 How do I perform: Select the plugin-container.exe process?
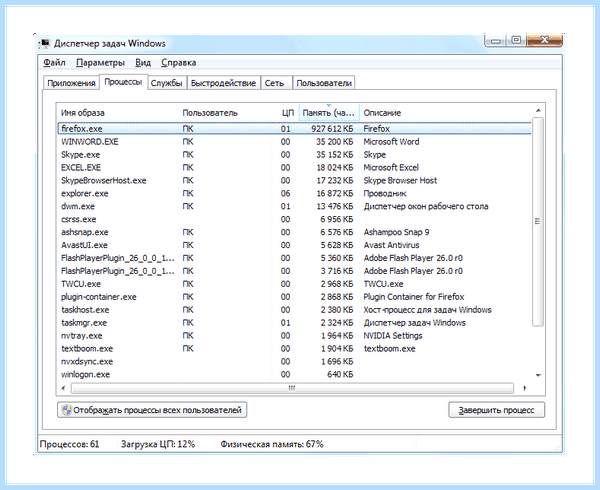pyautogui.click(x=295, y=297)
